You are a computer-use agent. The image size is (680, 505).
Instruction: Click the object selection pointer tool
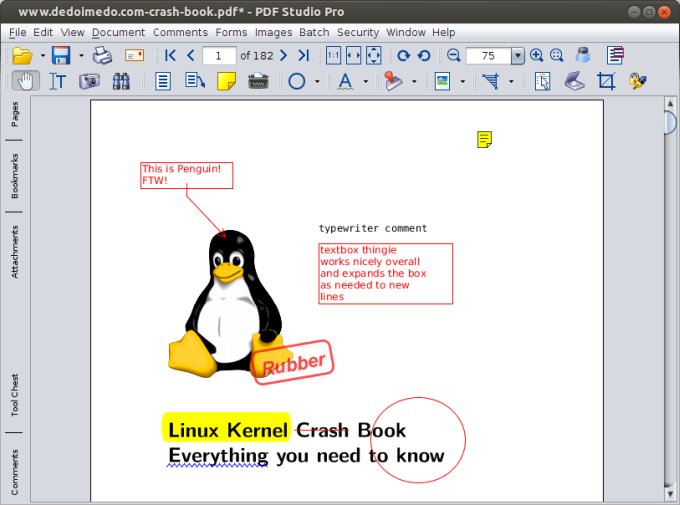[543, 81]
